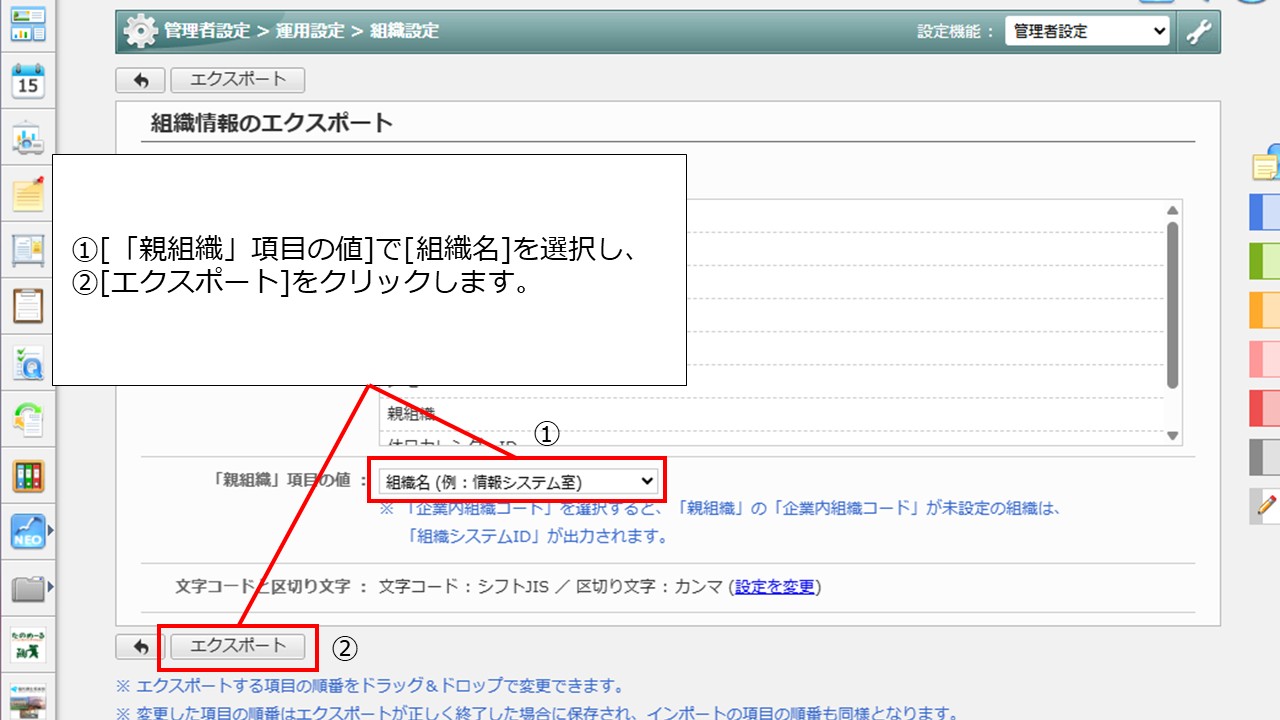Screen dimensions: 1280x720
Task: Open the memo sticky note icon
Action: (27, 197)
